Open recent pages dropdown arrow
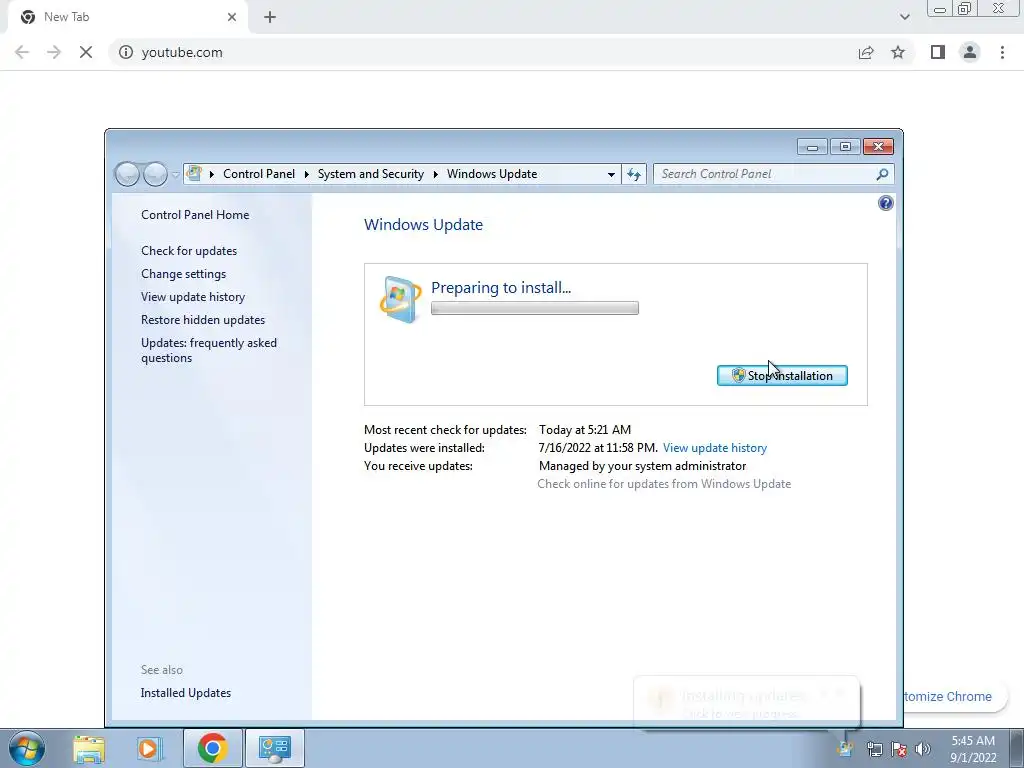This screenshot has width=1024, height=768. click(x=175, y=175)
